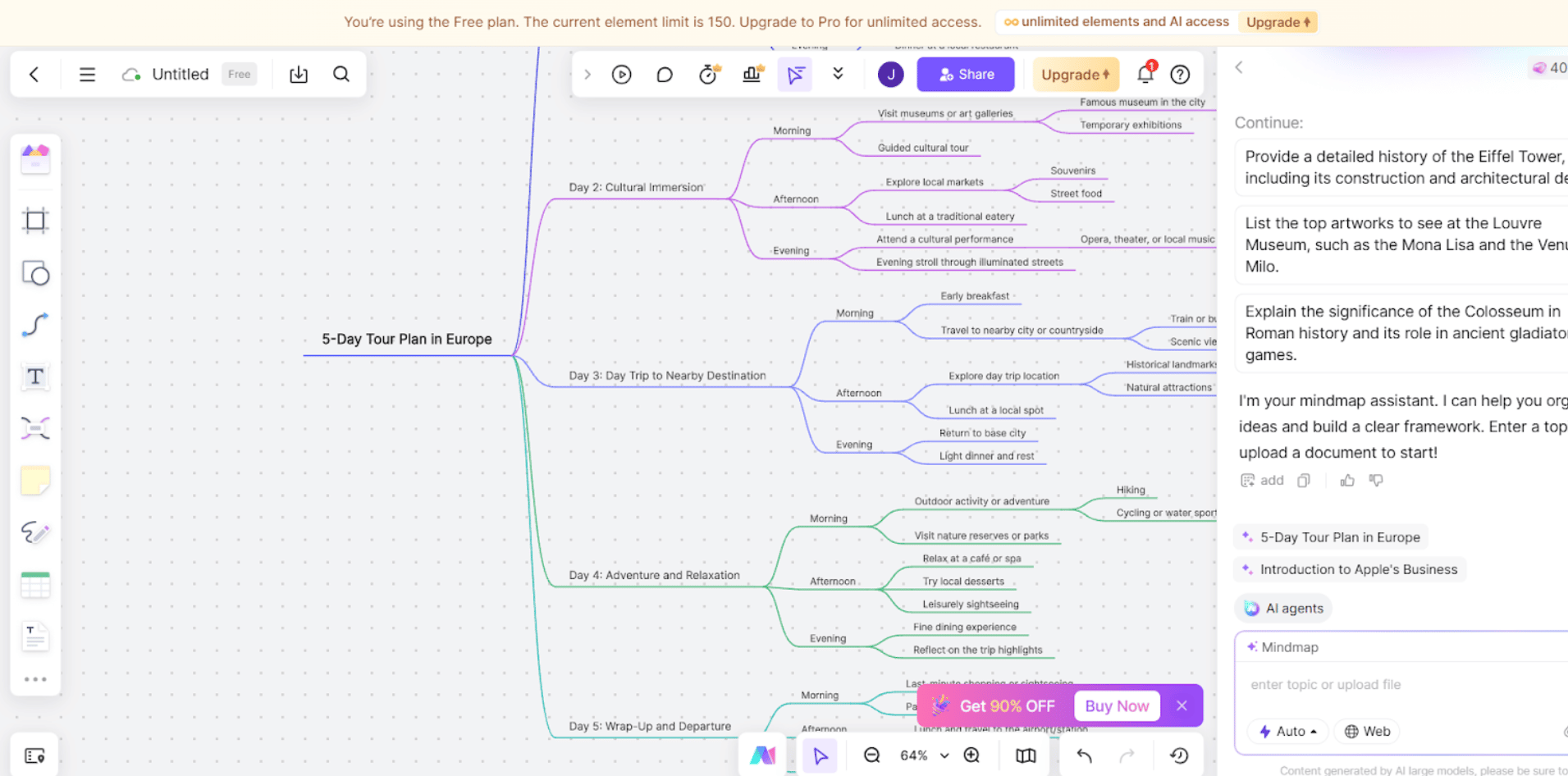Click the cloud sync status icon

(x=130, y=75)
